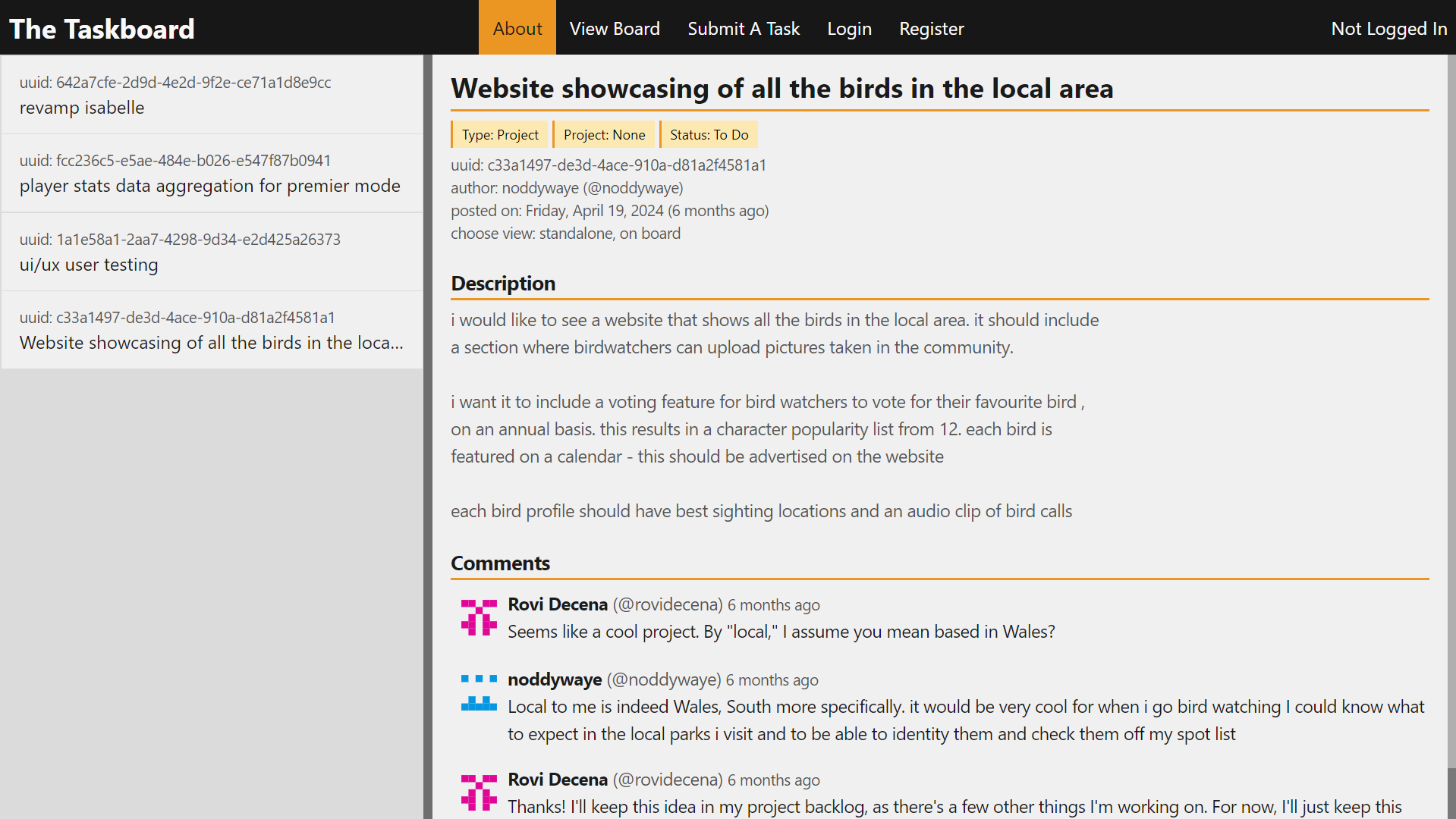Open the Submit A Task page
Viewport: 1456px width, 819px height.
(x=743, y=28)
